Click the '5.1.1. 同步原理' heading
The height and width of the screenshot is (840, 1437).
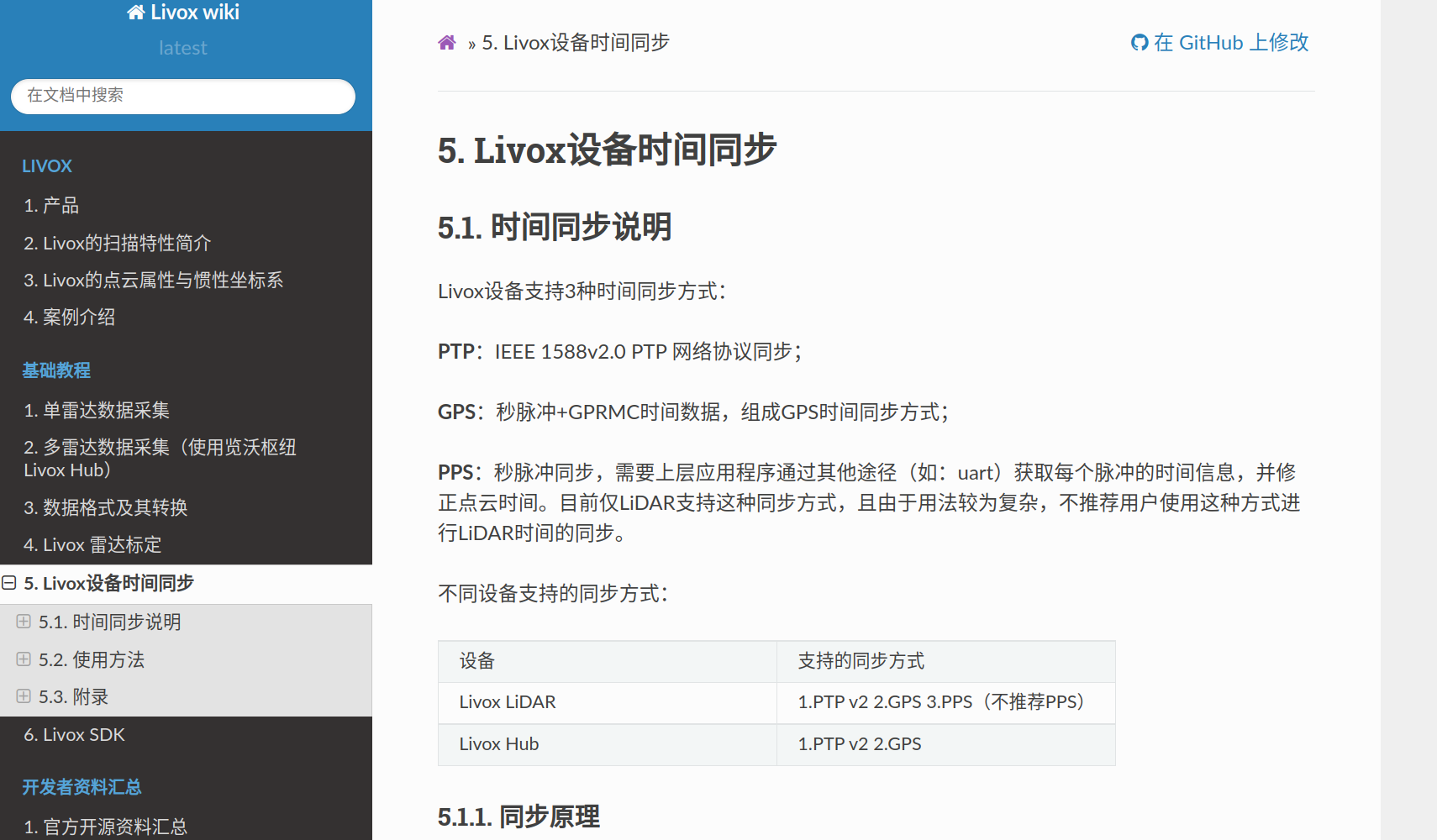point(518,816)
